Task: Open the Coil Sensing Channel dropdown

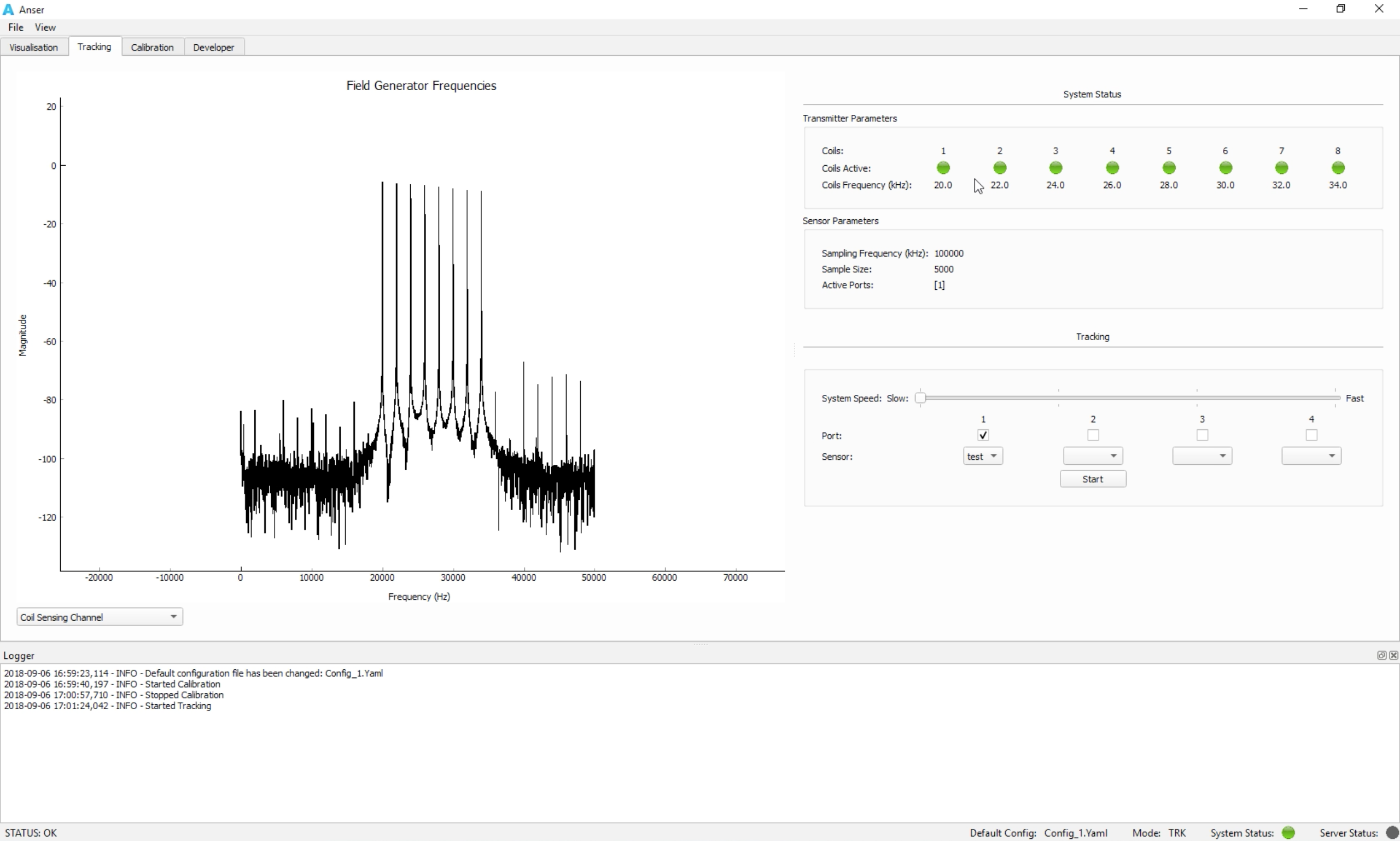Action: pyautogui.click(x=100, y=617)
